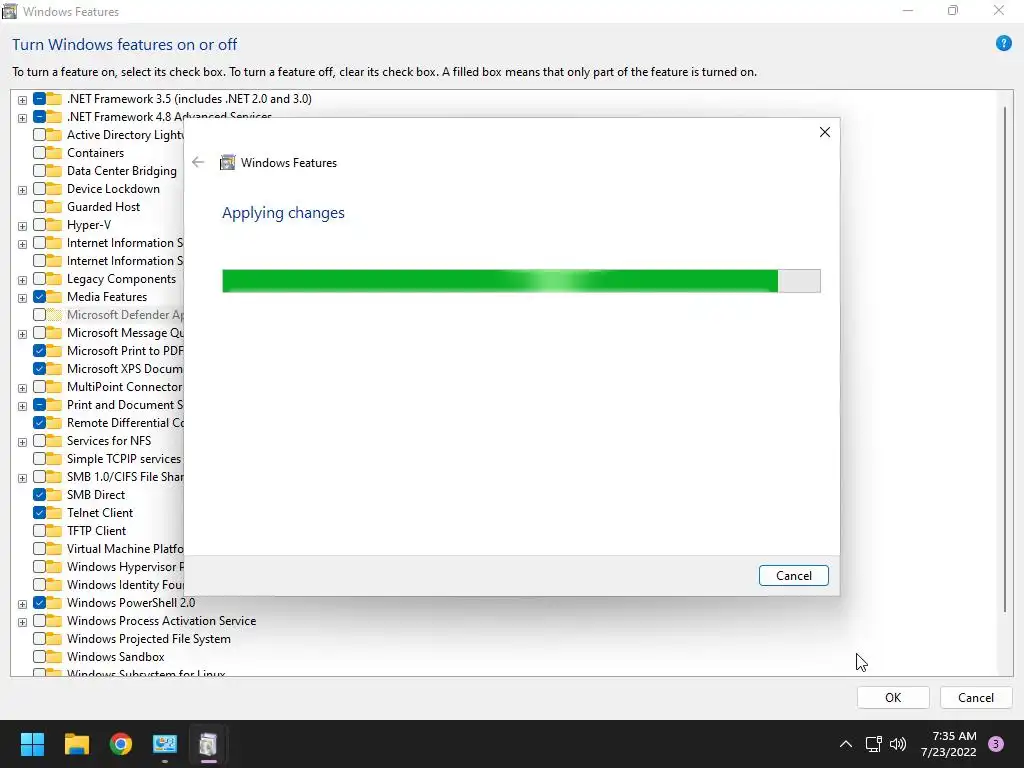
Task: Select the Windows Projected File System row
Action: [x=148, y=639]
